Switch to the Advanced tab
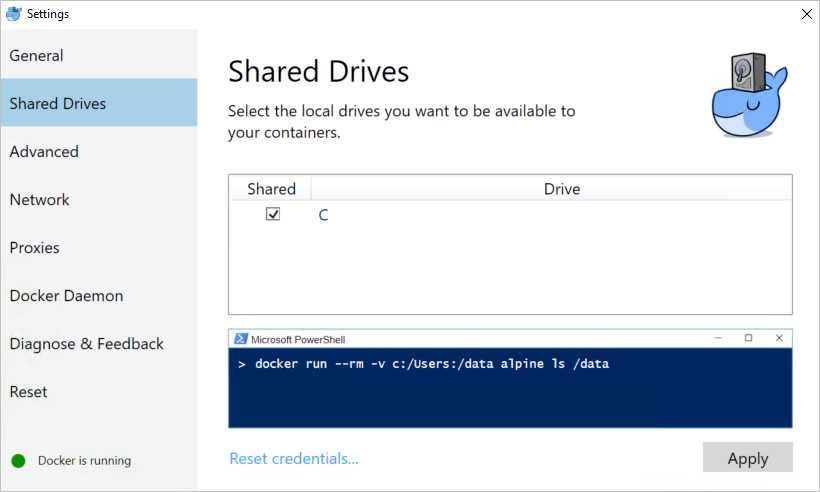 pos(99,152)
